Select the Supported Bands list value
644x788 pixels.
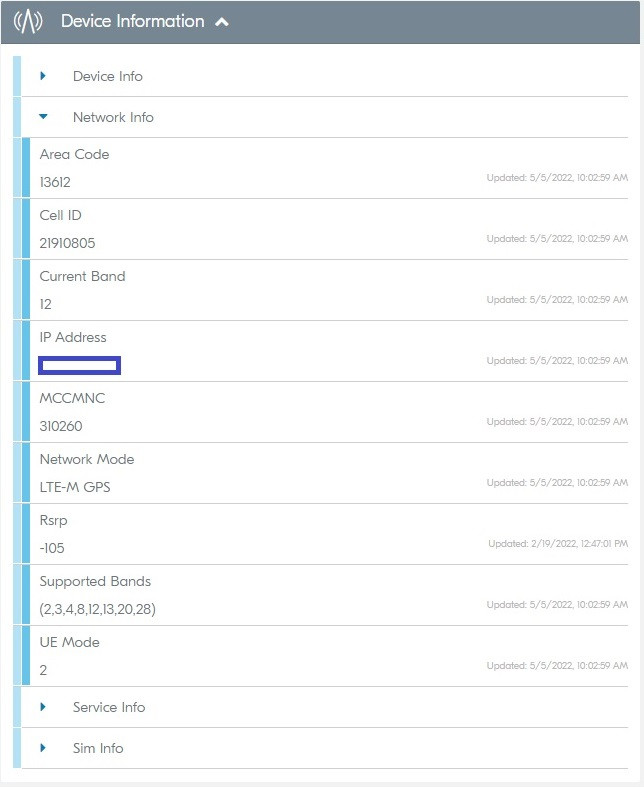[x=97, y=609]
